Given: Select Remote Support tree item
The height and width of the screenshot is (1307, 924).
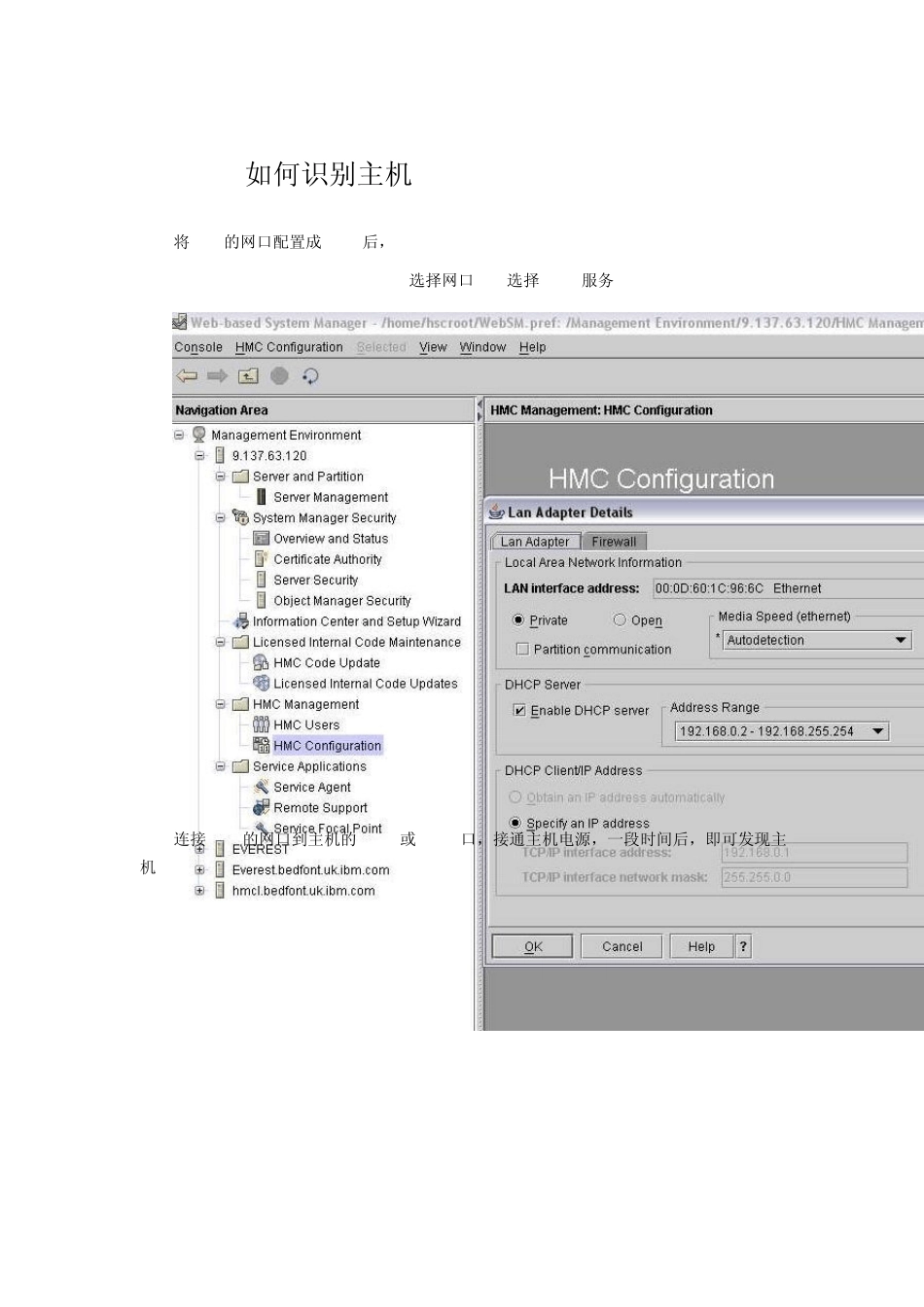Looking at the screenshot, I should coord(320,807).
